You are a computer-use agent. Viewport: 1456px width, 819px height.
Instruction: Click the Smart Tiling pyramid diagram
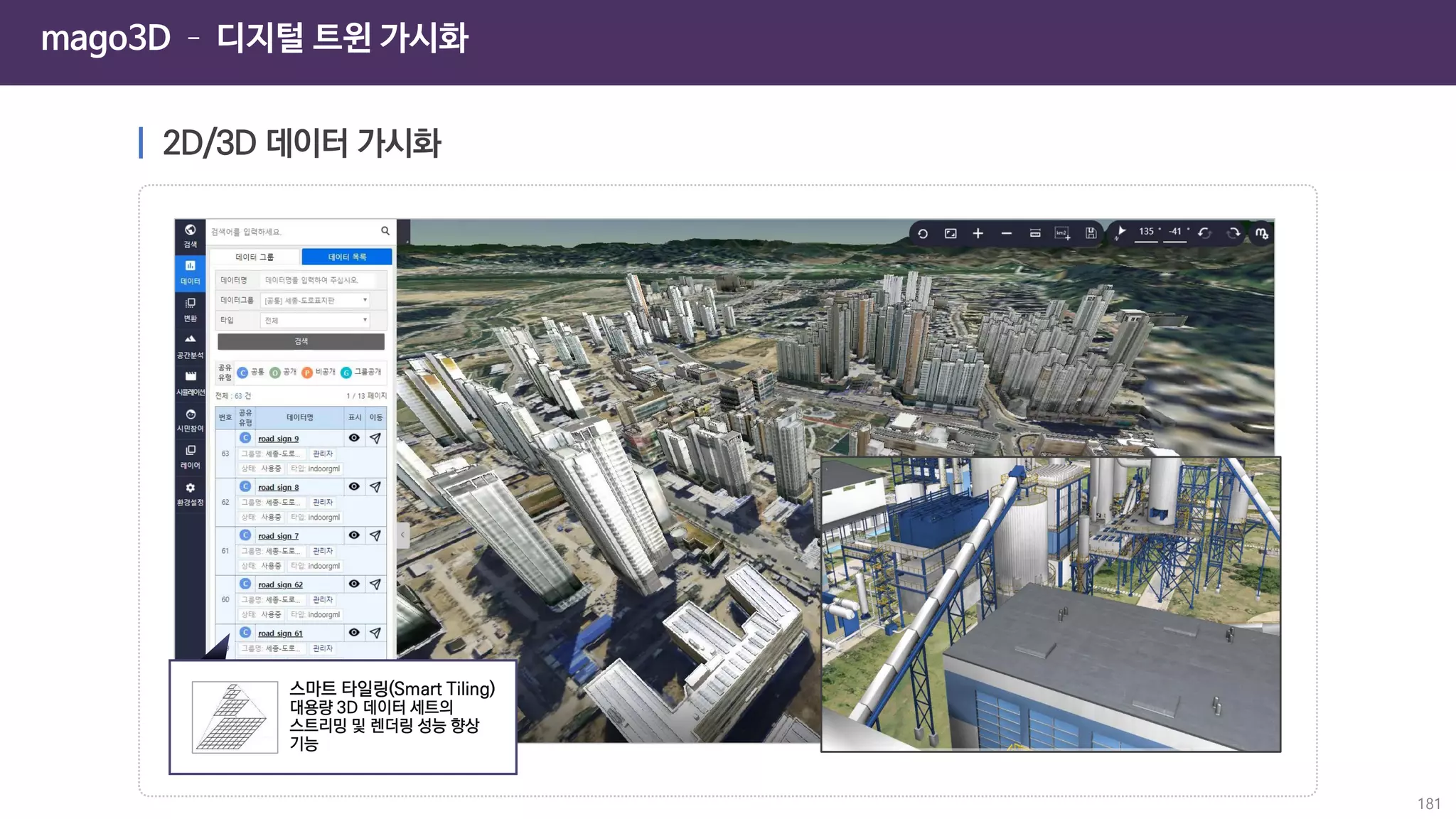[235, 717]
